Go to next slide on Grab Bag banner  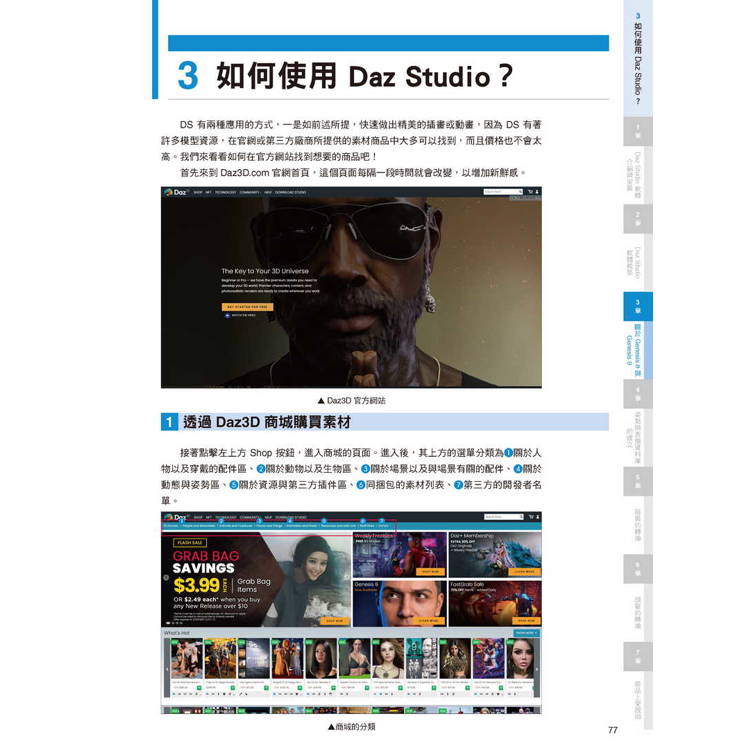click(347, 578)
